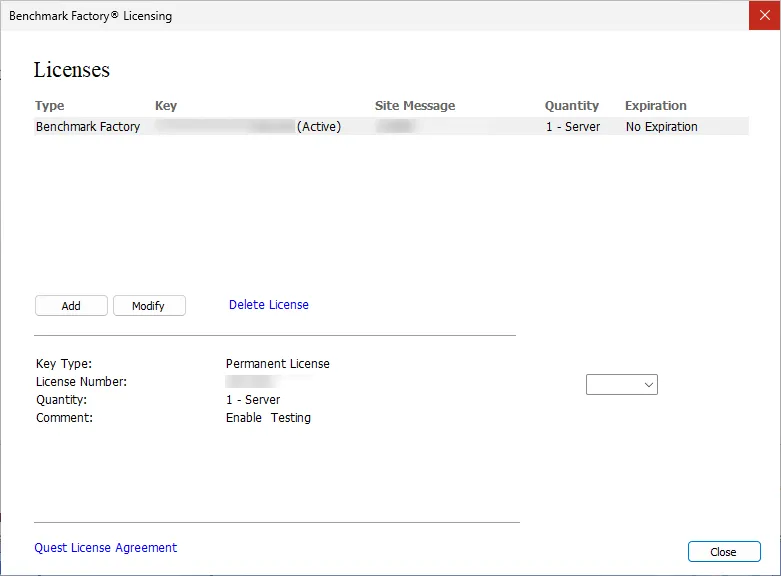
Task: Click the 'Key Type:' label
Action: tap(64, 364)
